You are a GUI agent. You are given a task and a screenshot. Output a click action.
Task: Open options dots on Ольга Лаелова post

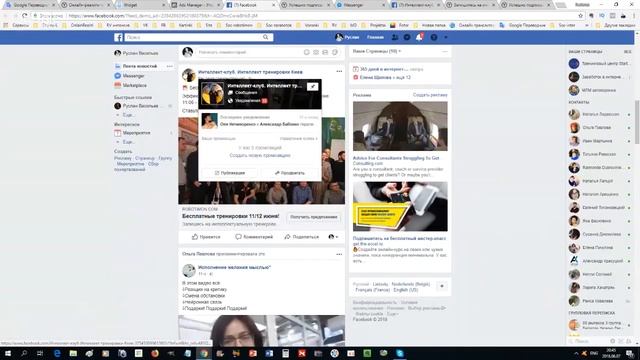pyautogui.click(x=339, y=254)
